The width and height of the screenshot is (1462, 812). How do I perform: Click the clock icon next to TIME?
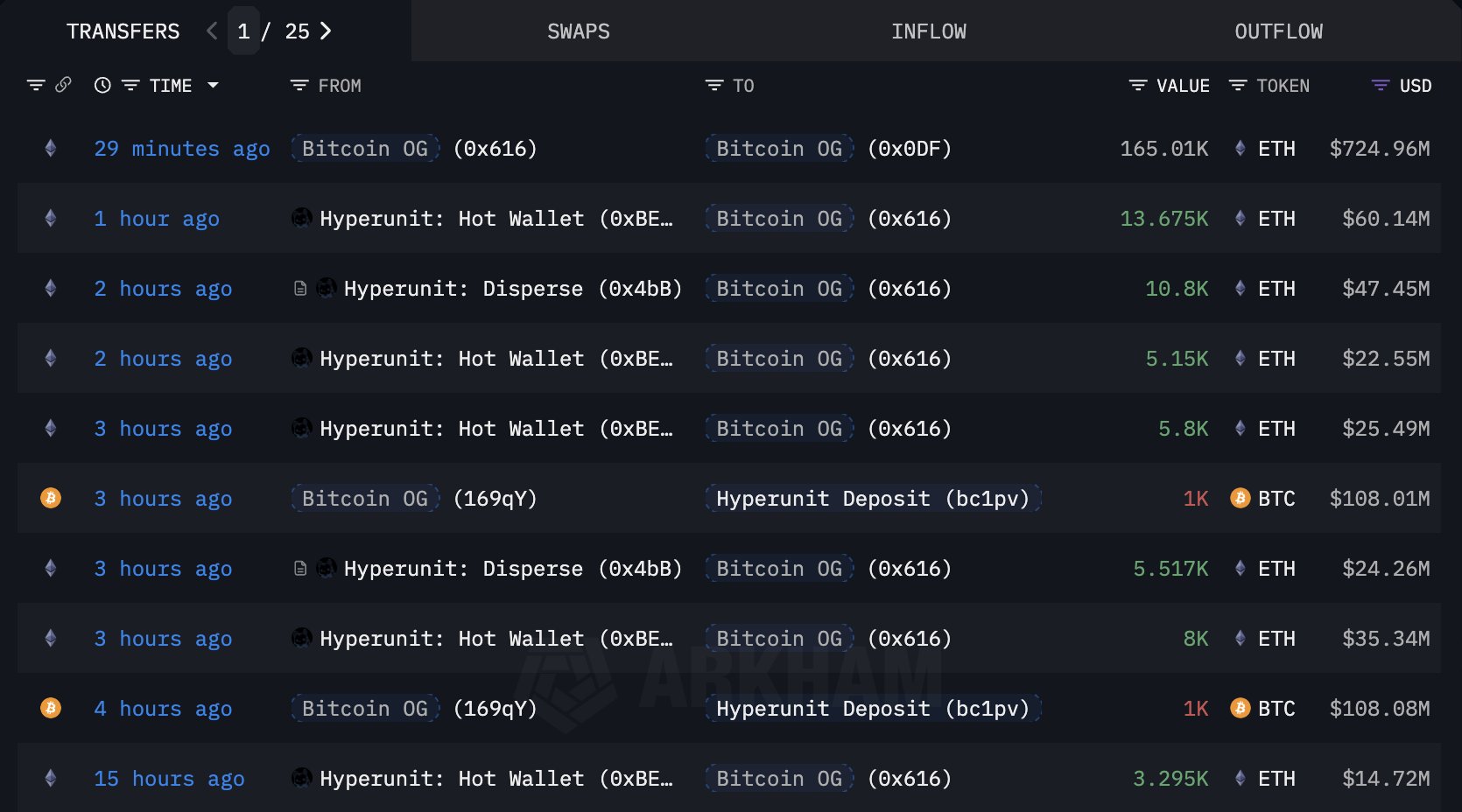click(x=102, y=85)
